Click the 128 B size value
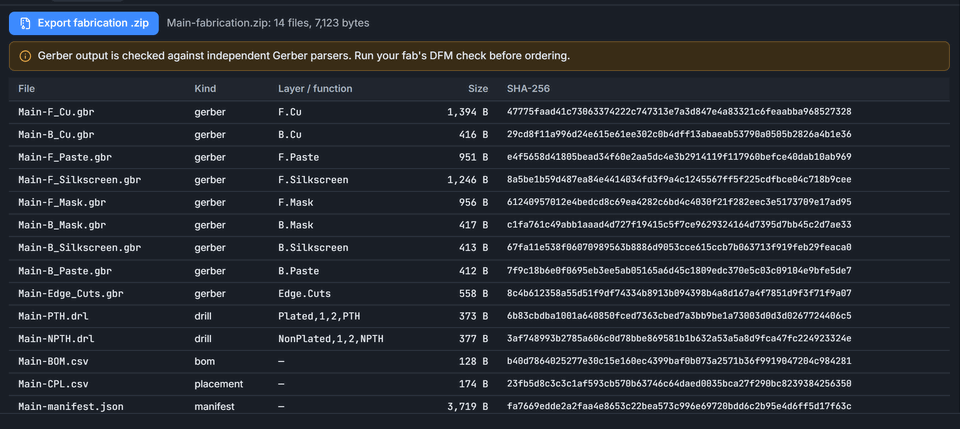Viewport: 960px width, 429px height. coord(474,362)
